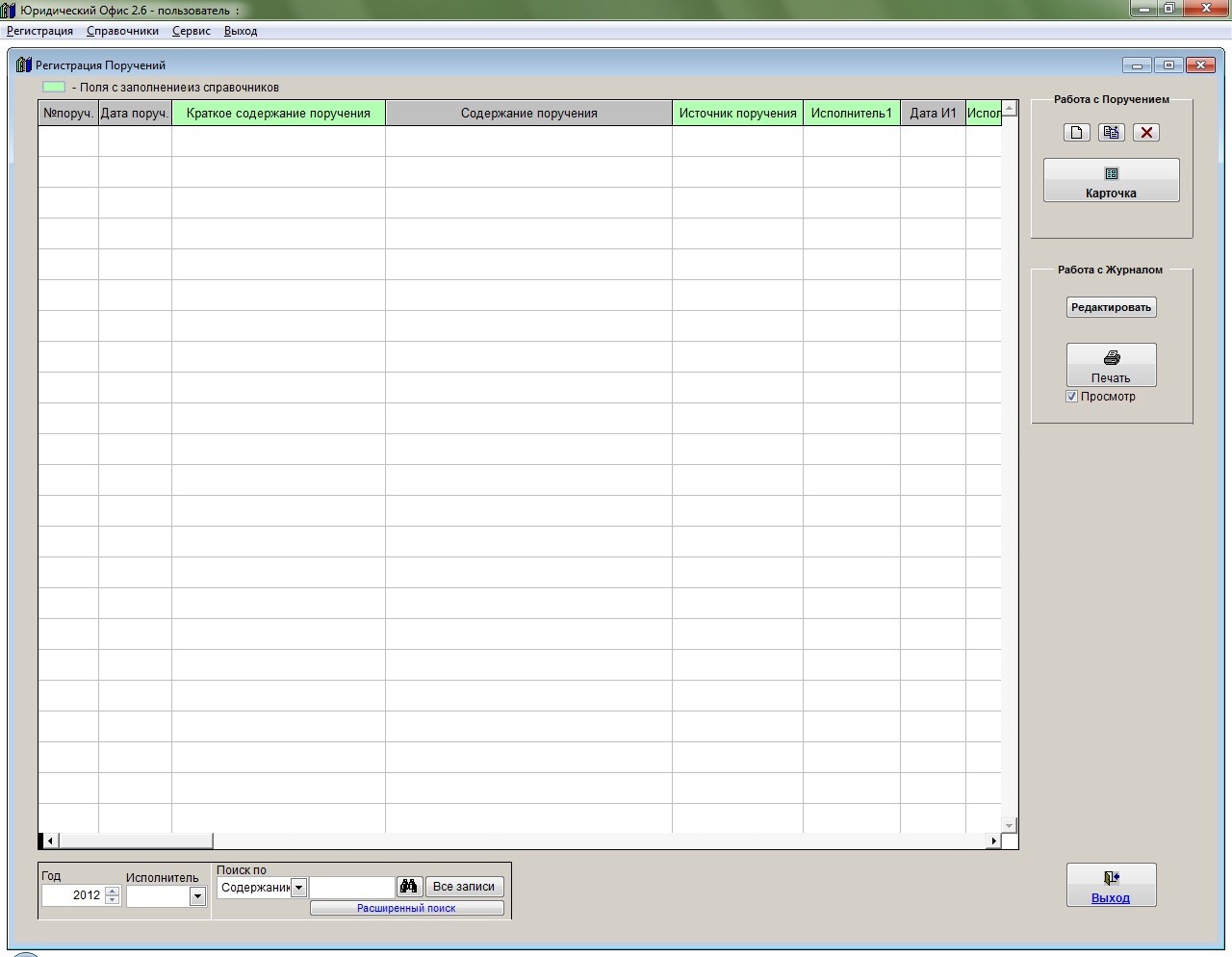Screen dimensions: 1232x957
Task: Click the №поруч. column header
Action: (68, 114)
